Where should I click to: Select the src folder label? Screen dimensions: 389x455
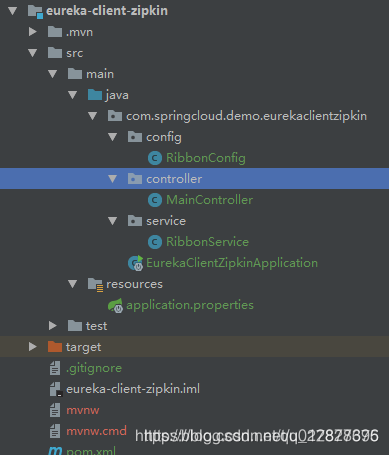click(74, 53)
